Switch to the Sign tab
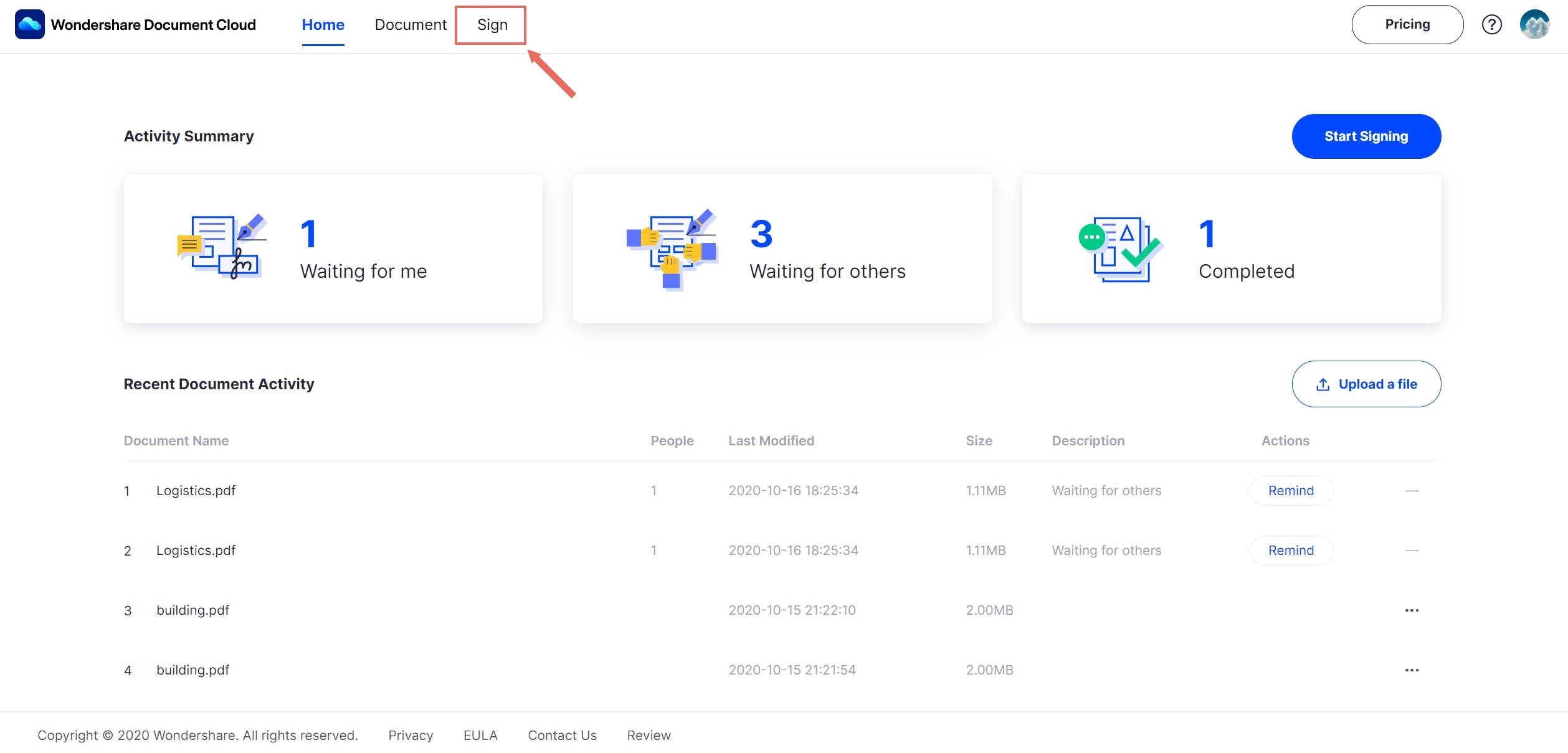Viewport: 1568px width, 753px height. click(x=492, y=25)
